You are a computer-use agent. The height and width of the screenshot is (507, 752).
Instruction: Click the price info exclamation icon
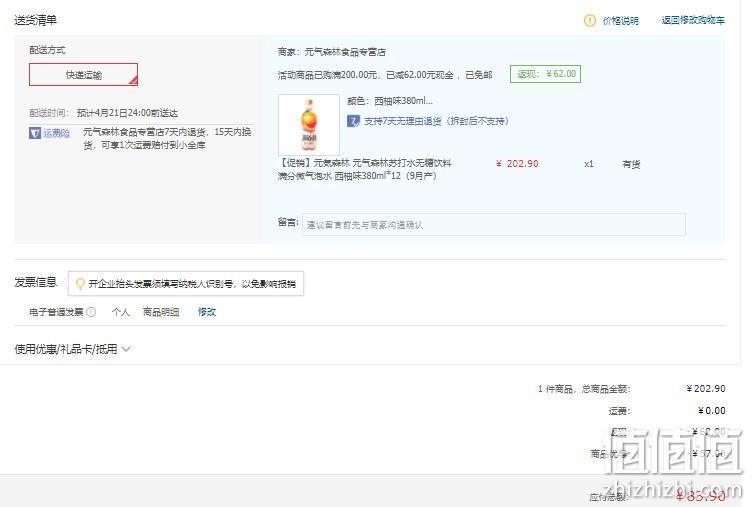pyautogui.click(x=589, y=21)
